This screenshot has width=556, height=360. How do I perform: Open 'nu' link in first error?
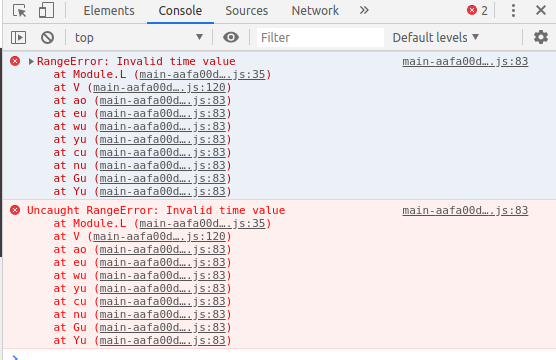162,165
